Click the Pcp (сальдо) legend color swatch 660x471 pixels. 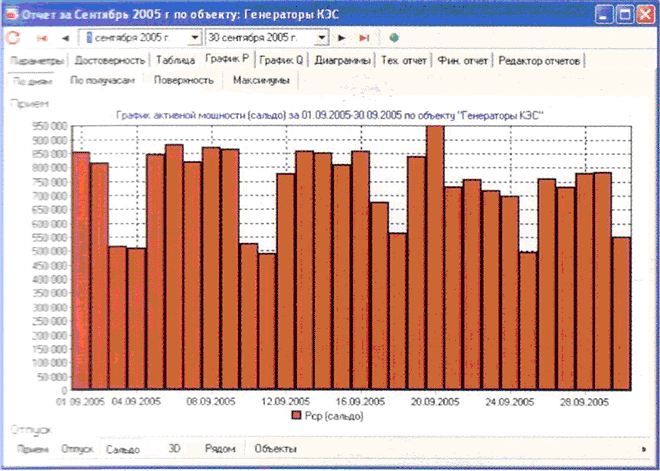[x=296, y=415]
